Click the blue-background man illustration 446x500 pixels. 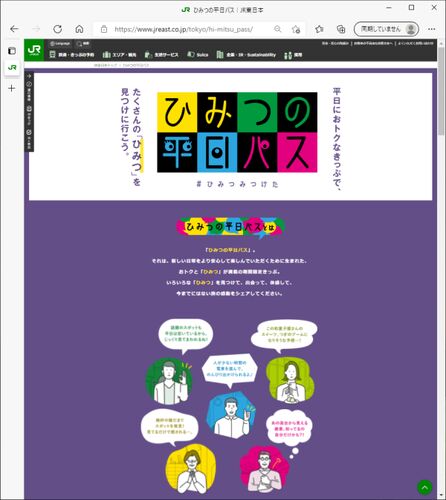(231, 415)
